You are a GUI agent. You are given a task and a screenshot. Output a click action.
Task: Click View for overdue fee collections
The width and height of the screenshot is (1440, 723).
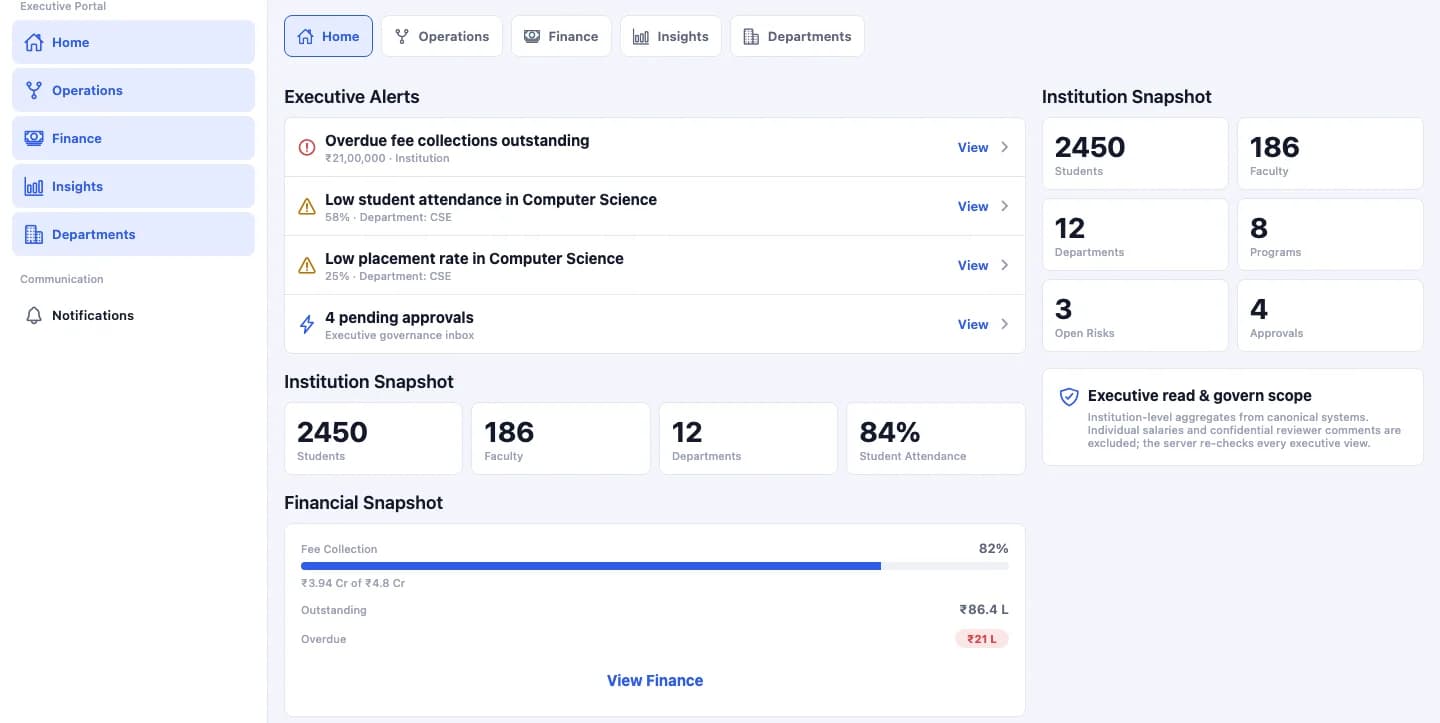pyautogui.click(x=973, y=147)
